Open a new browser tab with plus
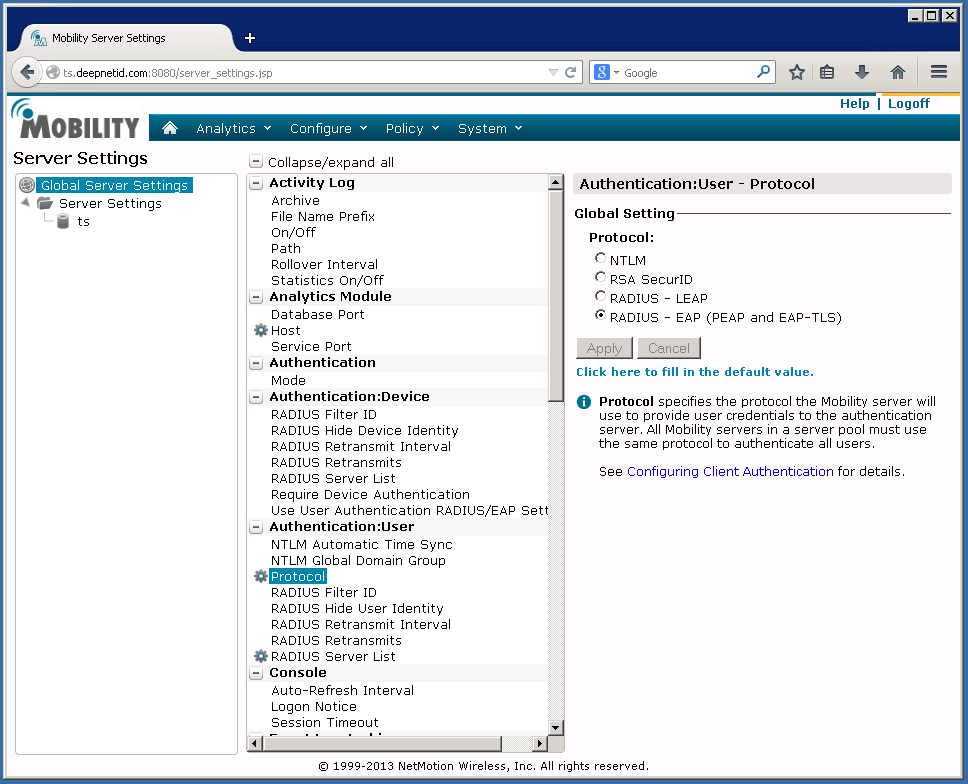The height and width of the screenshot is (784, 968). coord(250,38)
